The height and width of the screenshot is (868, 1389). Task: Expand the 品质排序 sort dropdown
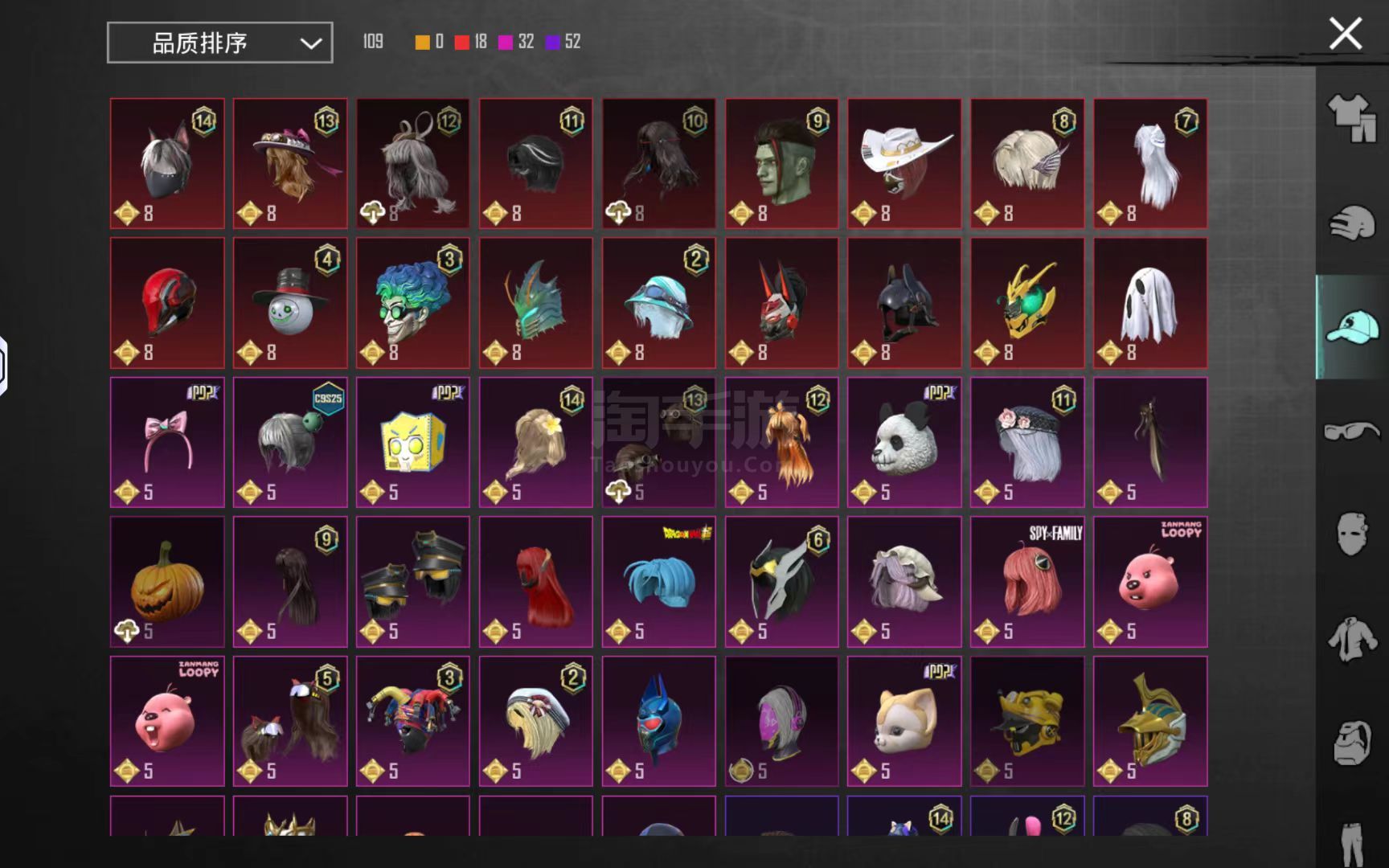point(220,43)
